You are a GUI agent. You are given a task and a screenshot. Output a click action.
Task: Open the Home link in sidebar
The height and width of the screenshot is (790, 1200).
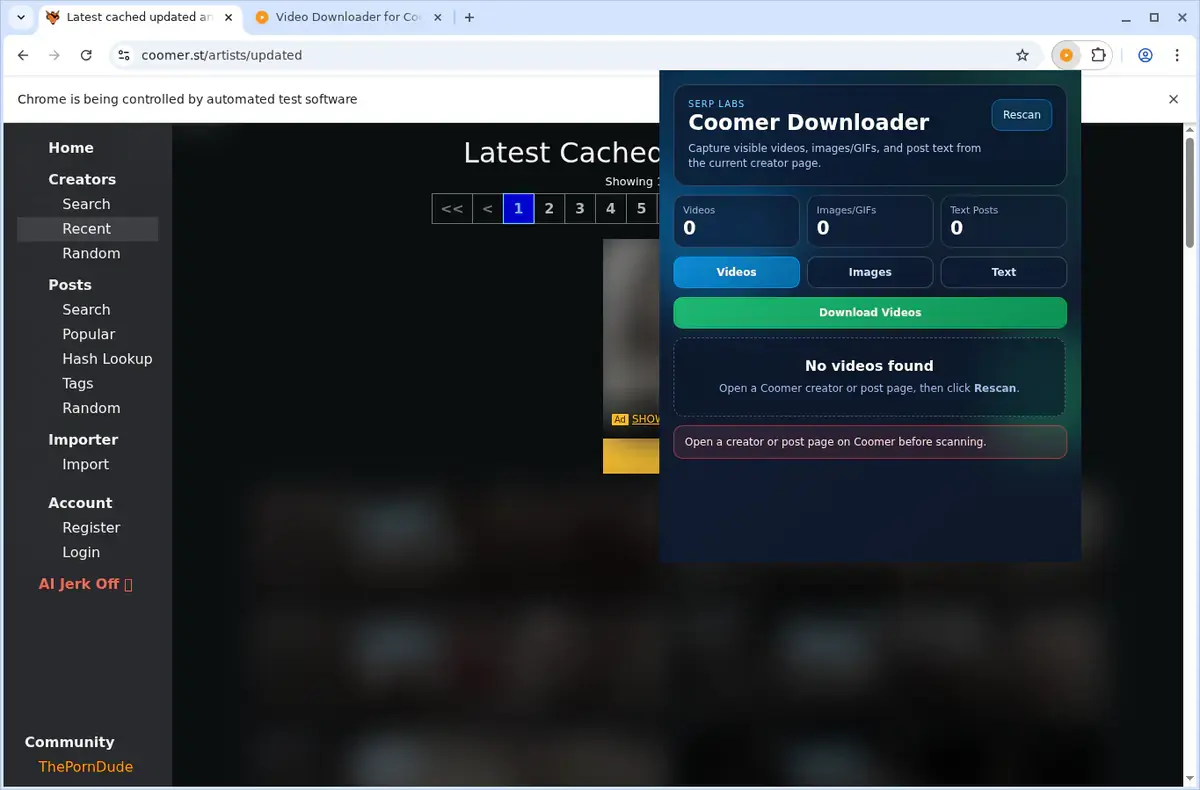click(x=71, y=148)
